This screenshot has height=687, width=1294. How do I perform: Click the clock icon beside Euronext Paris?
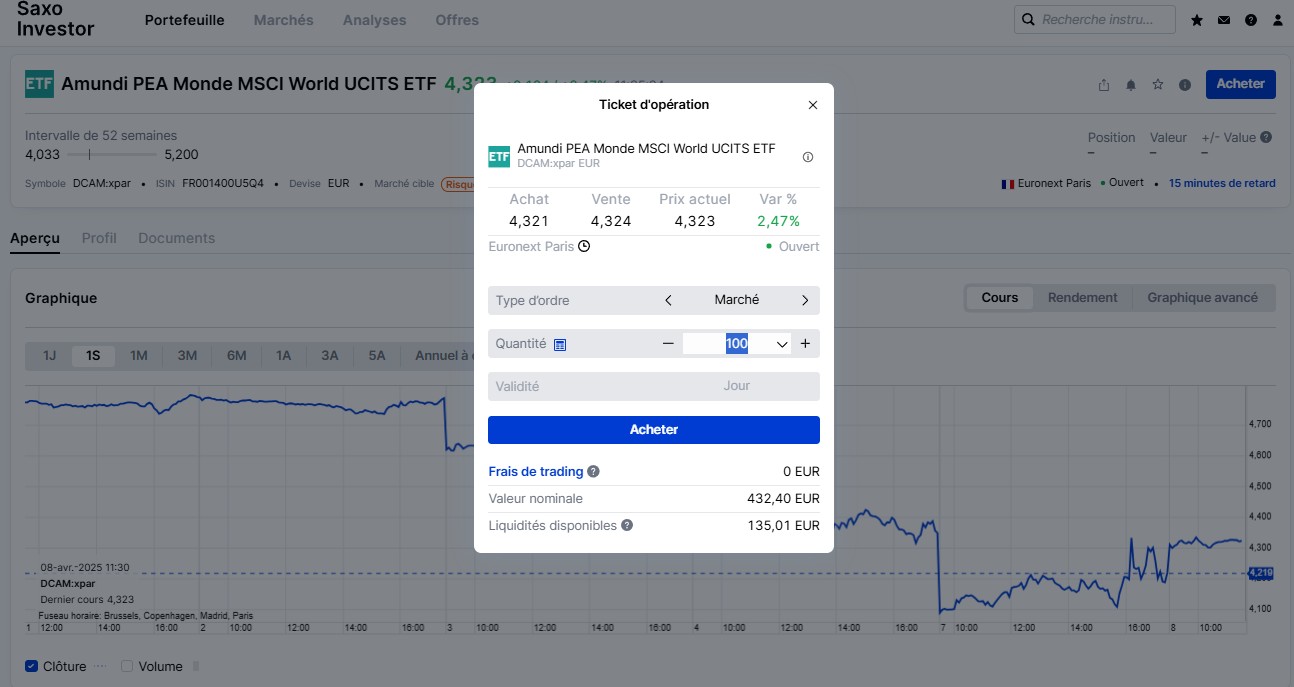584,246
